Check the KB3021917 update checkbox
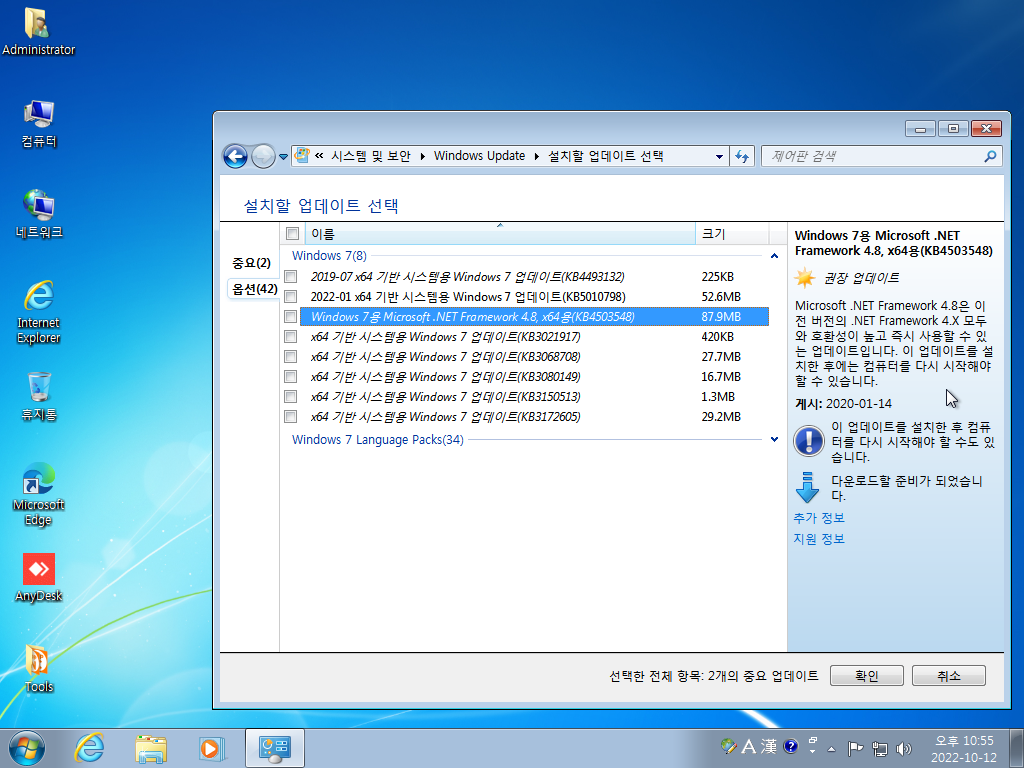This screenshot has height=768, width=1024. click(x=291, y=337)
